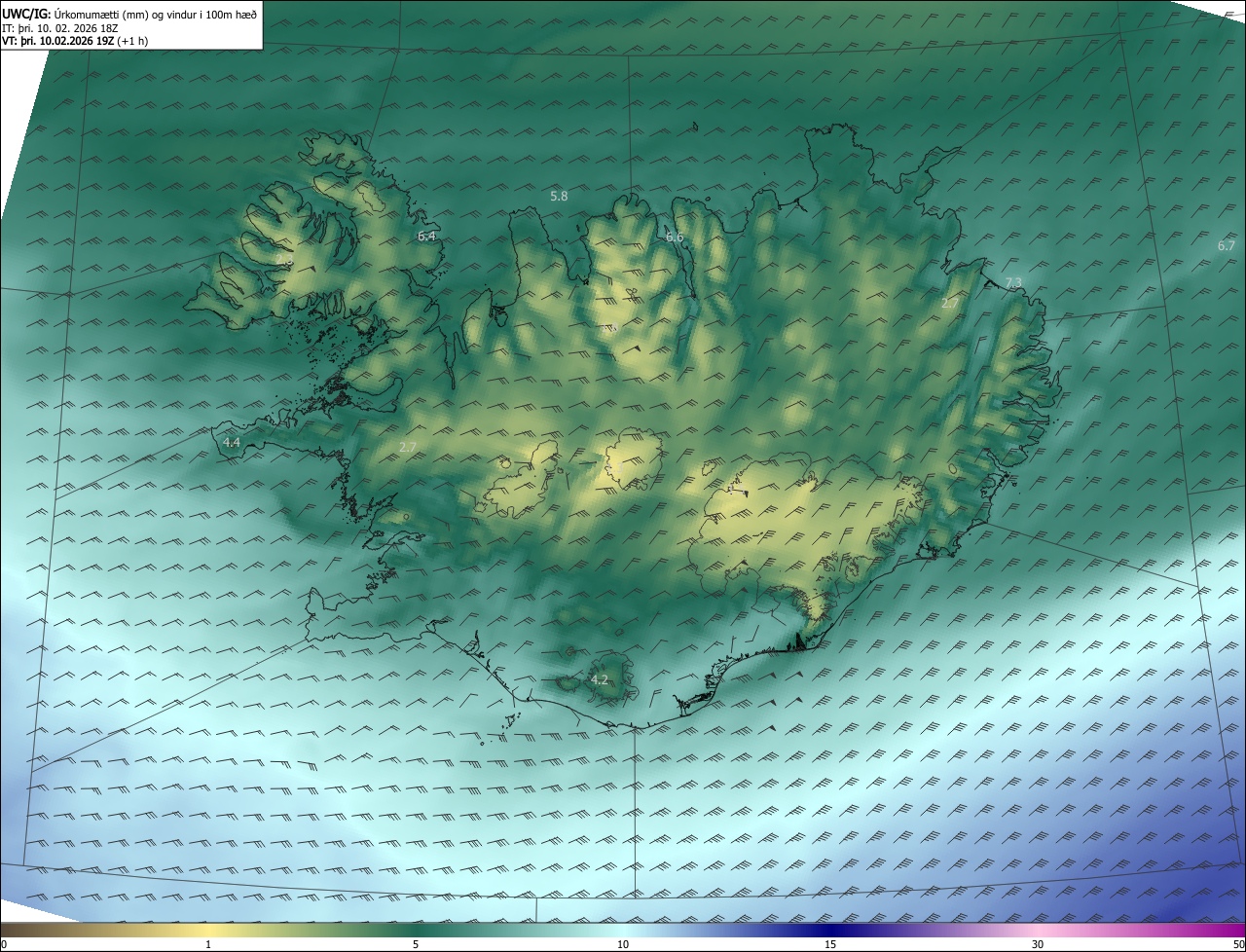Select the 2.7 label beside the 7.3 value
This screenshot has height=952, width=1246.
[x=950, y=304]
